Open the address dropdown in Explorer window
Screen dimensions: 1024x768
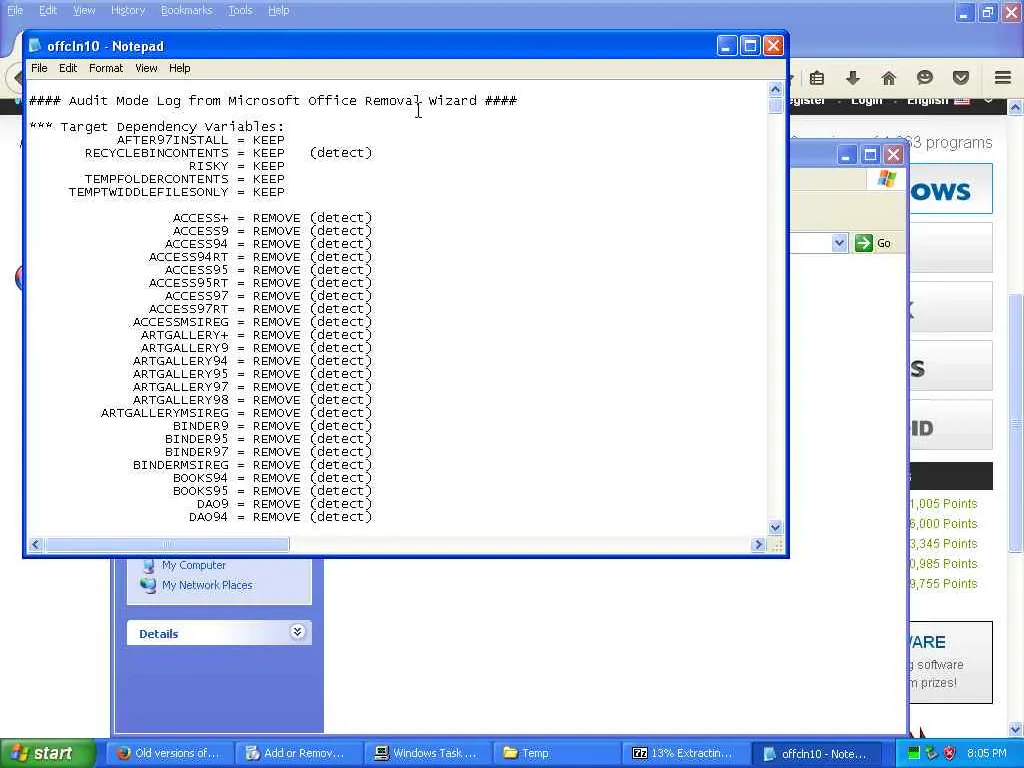pyautogui.click(x=839, y=243)
